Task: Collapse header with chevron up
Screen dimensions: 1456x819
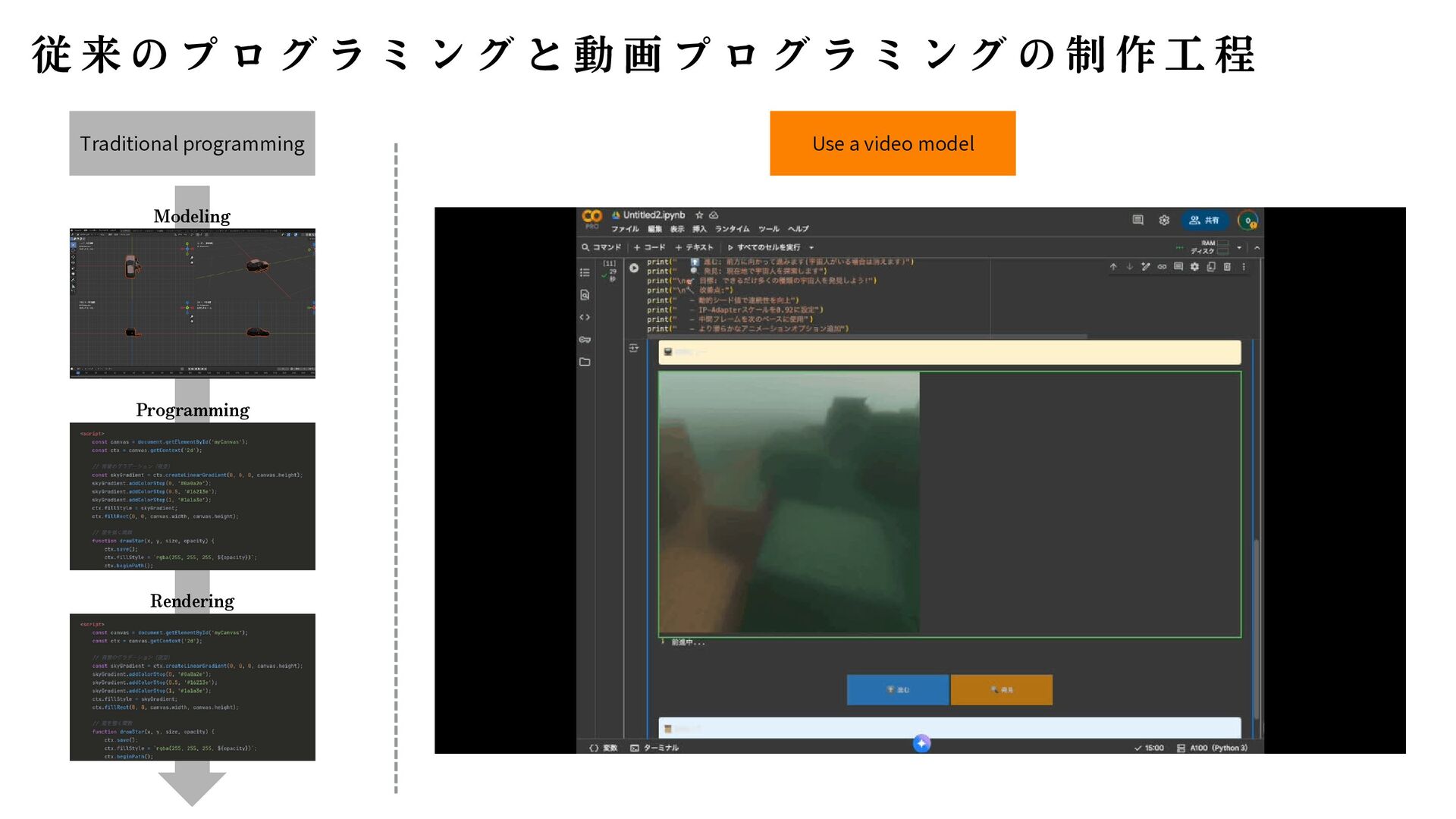Action: pos(1257,248)
